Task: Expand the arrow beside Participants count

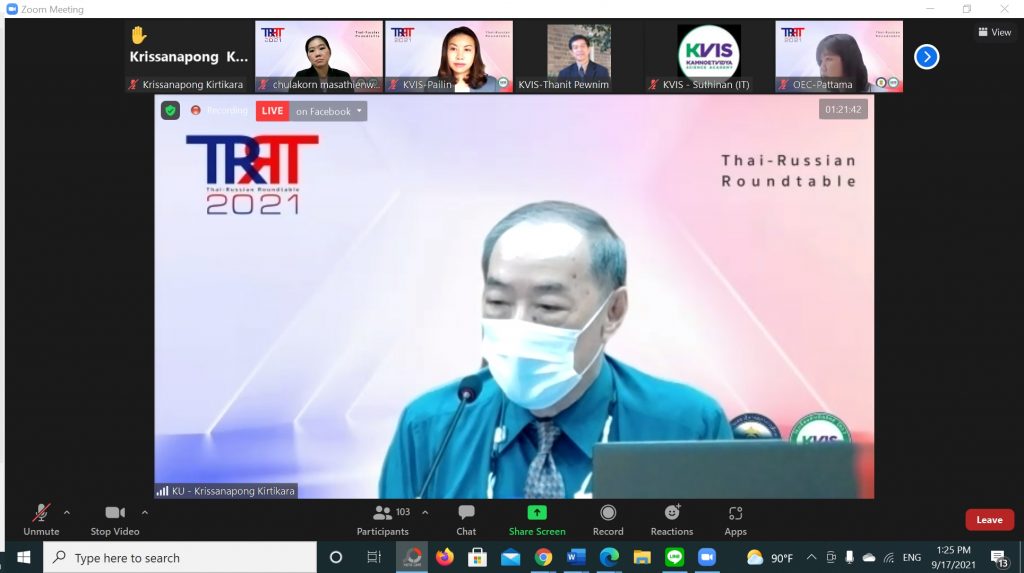Action: click(425, 513)
